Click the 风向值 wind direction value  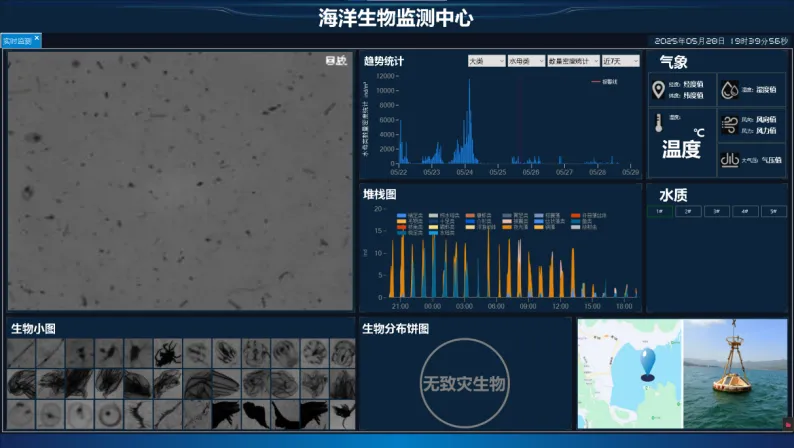[766, 119]
